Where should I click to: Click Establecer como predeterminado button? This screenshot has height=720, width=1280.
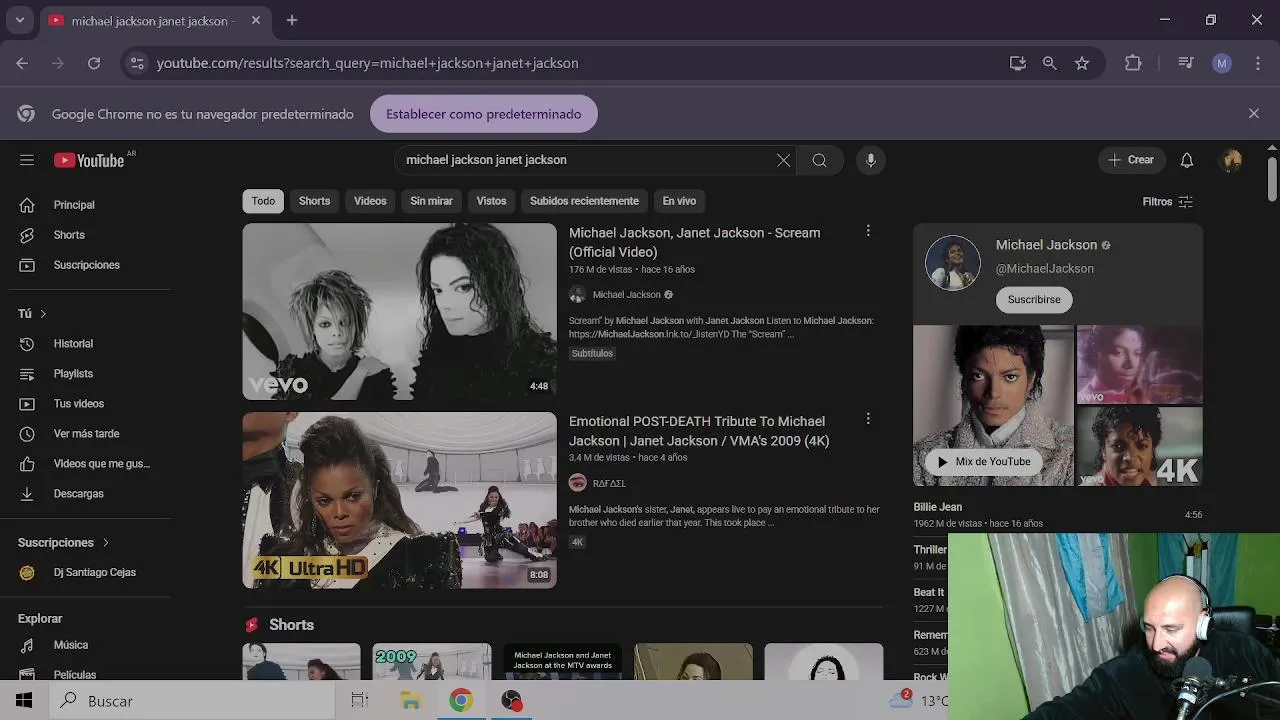[x=484, y=114]
